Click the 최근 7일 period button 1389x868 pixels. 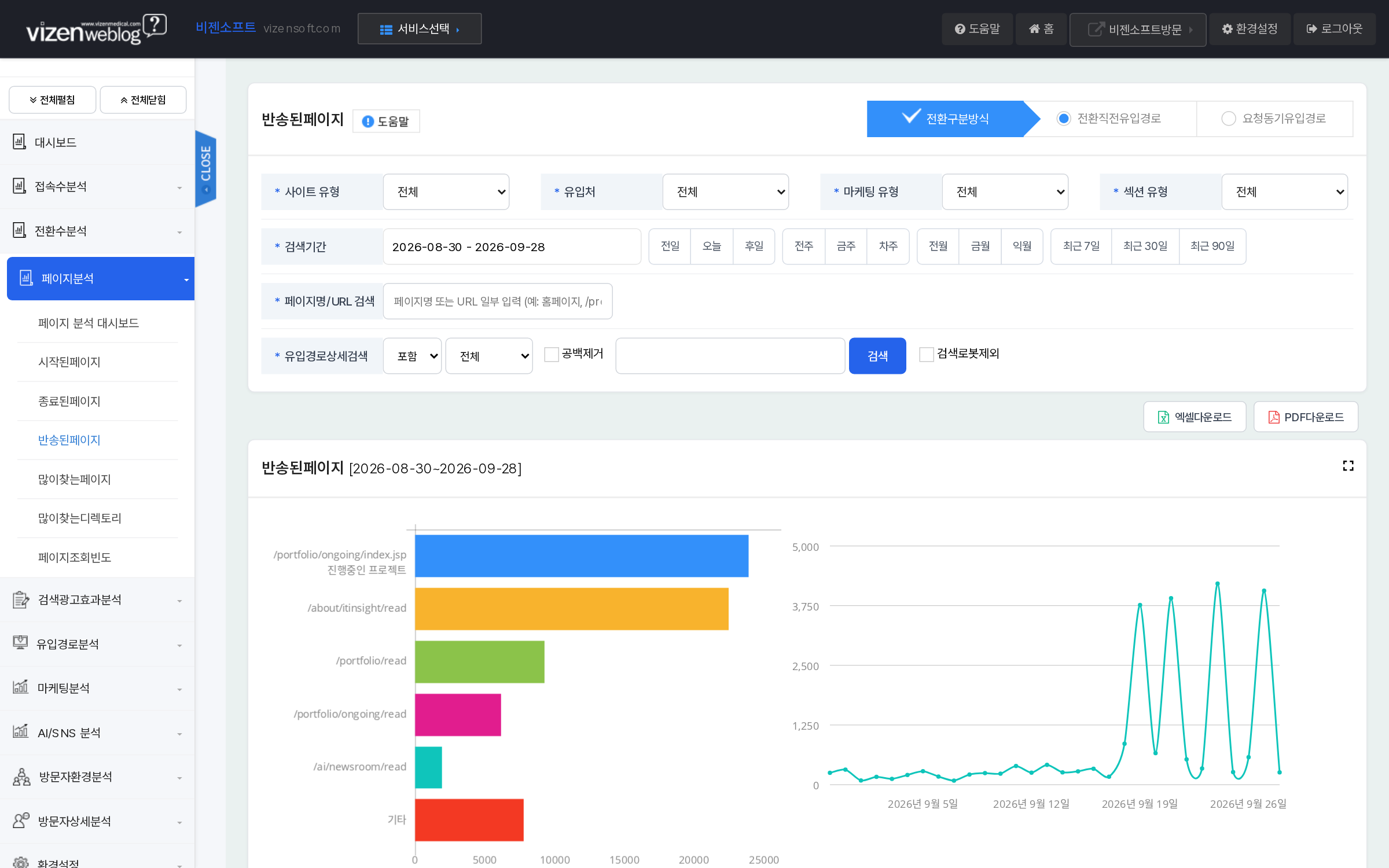[x=1081, y=247]
